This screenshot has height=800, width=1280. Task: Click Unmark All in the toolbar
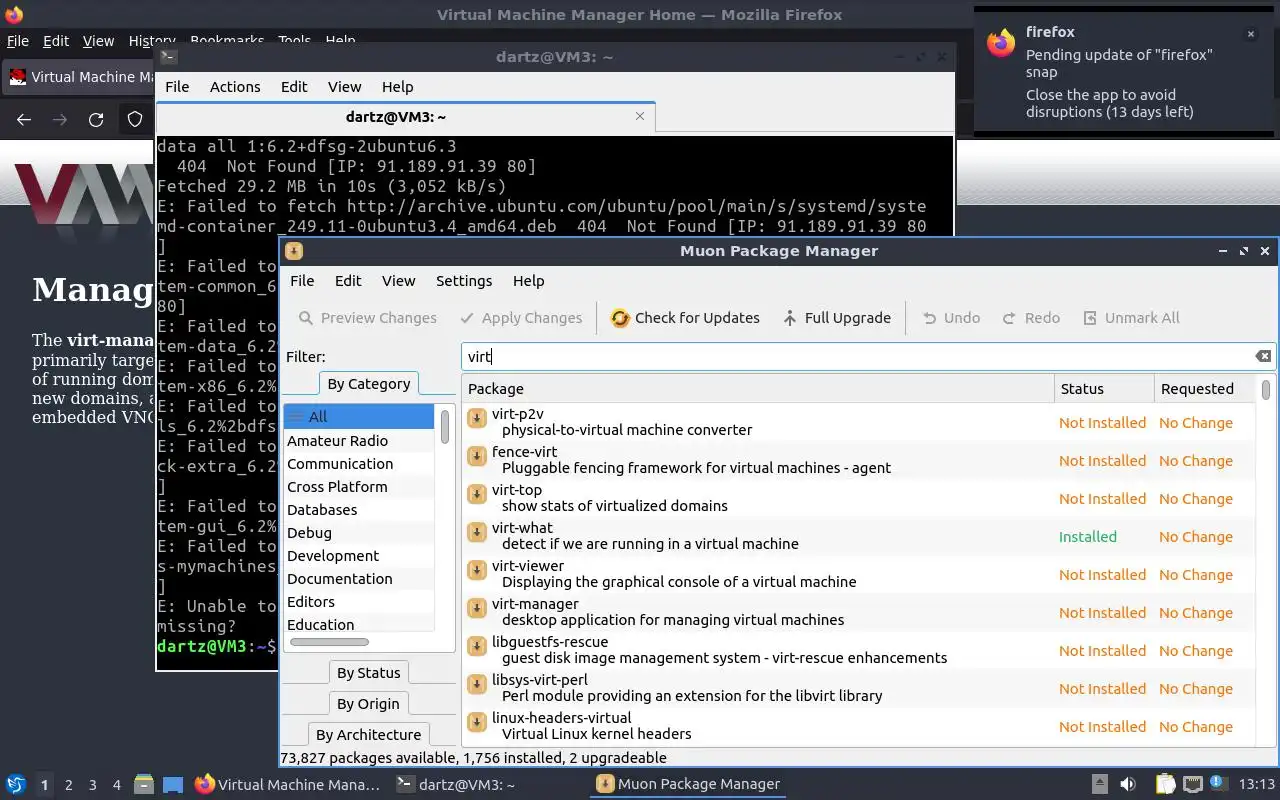[1131, 318]
